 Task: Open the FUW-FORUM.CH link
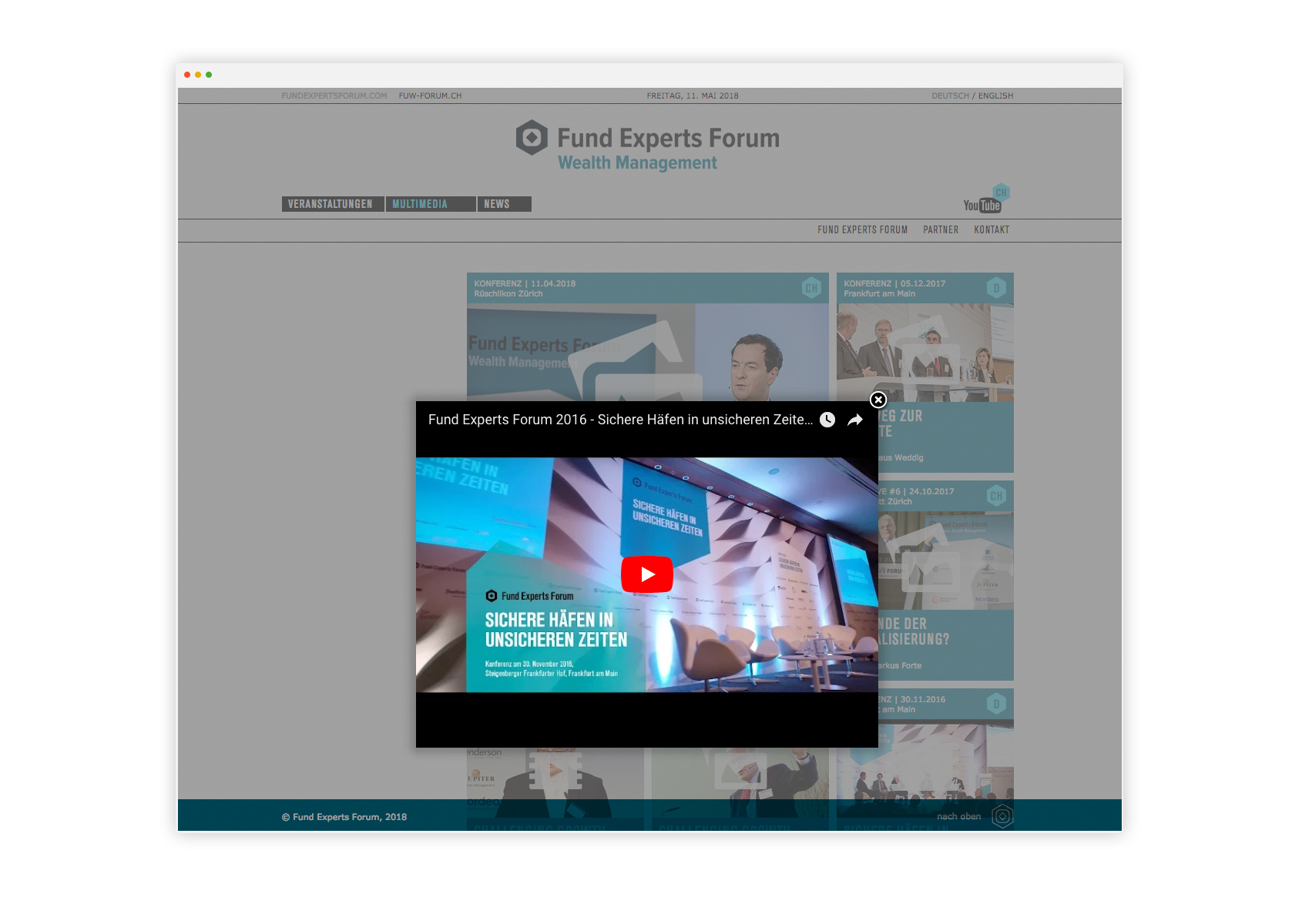(x=430, y=95)
